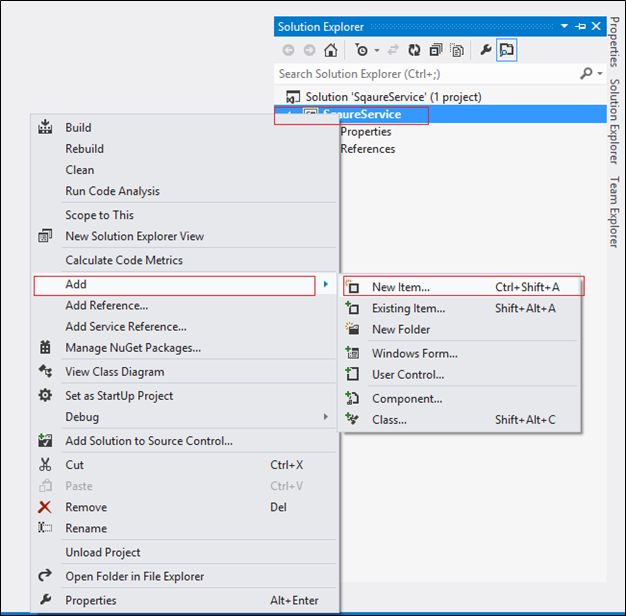Click Manage NuGet Packages menu entry

point(133,348)
